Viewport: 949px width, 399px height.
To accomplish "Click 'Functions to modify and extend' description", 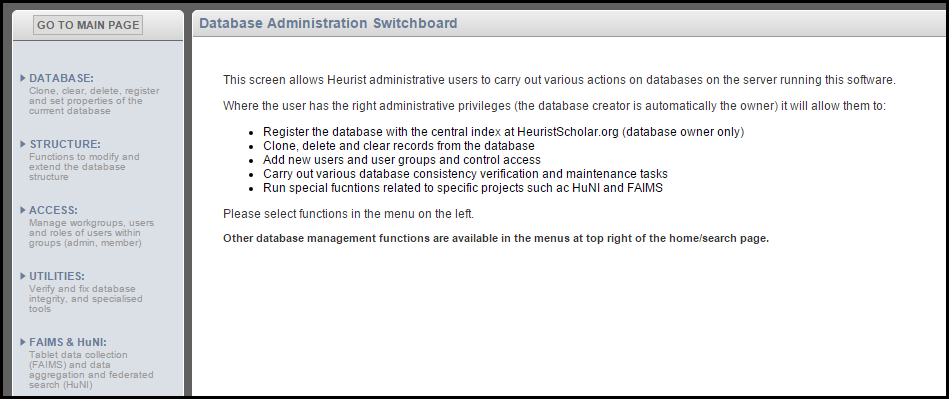I will (x=84, y=167).
